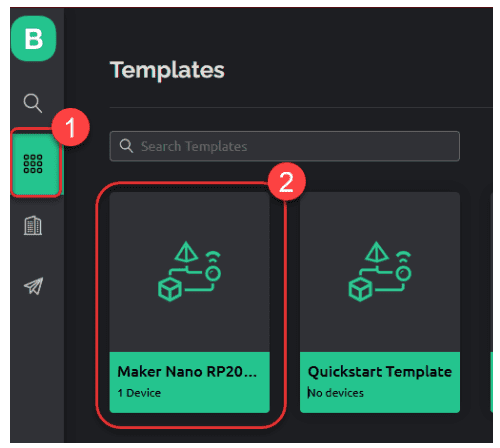
Task: Open search from the sidebar magnifier
Action: (33, 103)
